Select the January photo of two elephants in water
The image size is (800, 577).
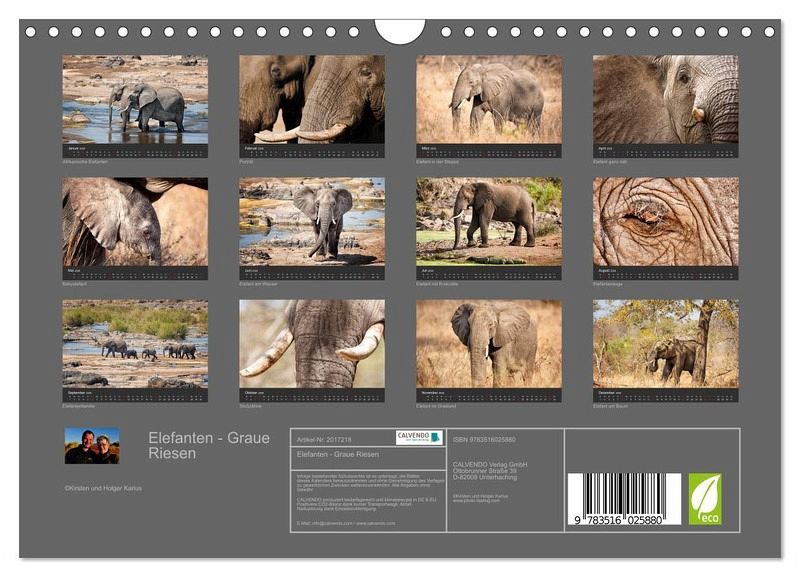pos(135,99)
